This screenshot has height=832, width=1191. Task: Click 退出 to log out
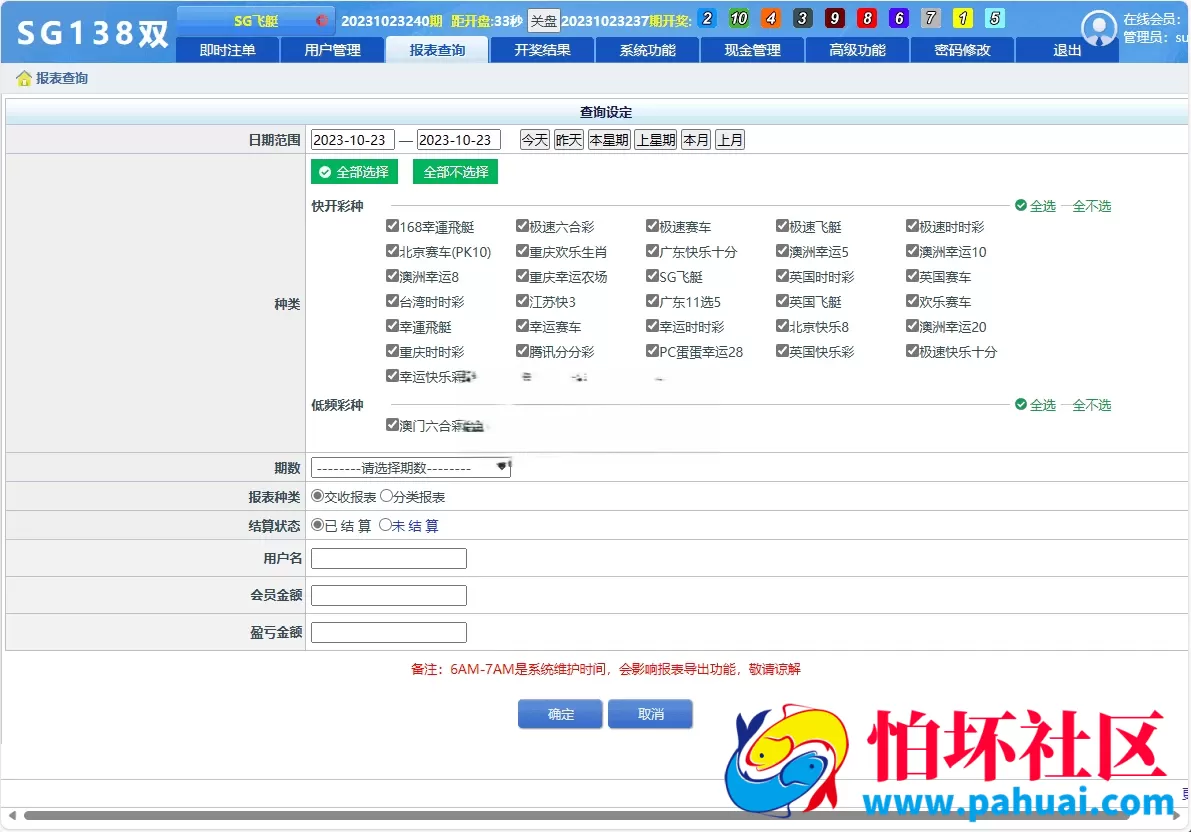pos(1066,50)
